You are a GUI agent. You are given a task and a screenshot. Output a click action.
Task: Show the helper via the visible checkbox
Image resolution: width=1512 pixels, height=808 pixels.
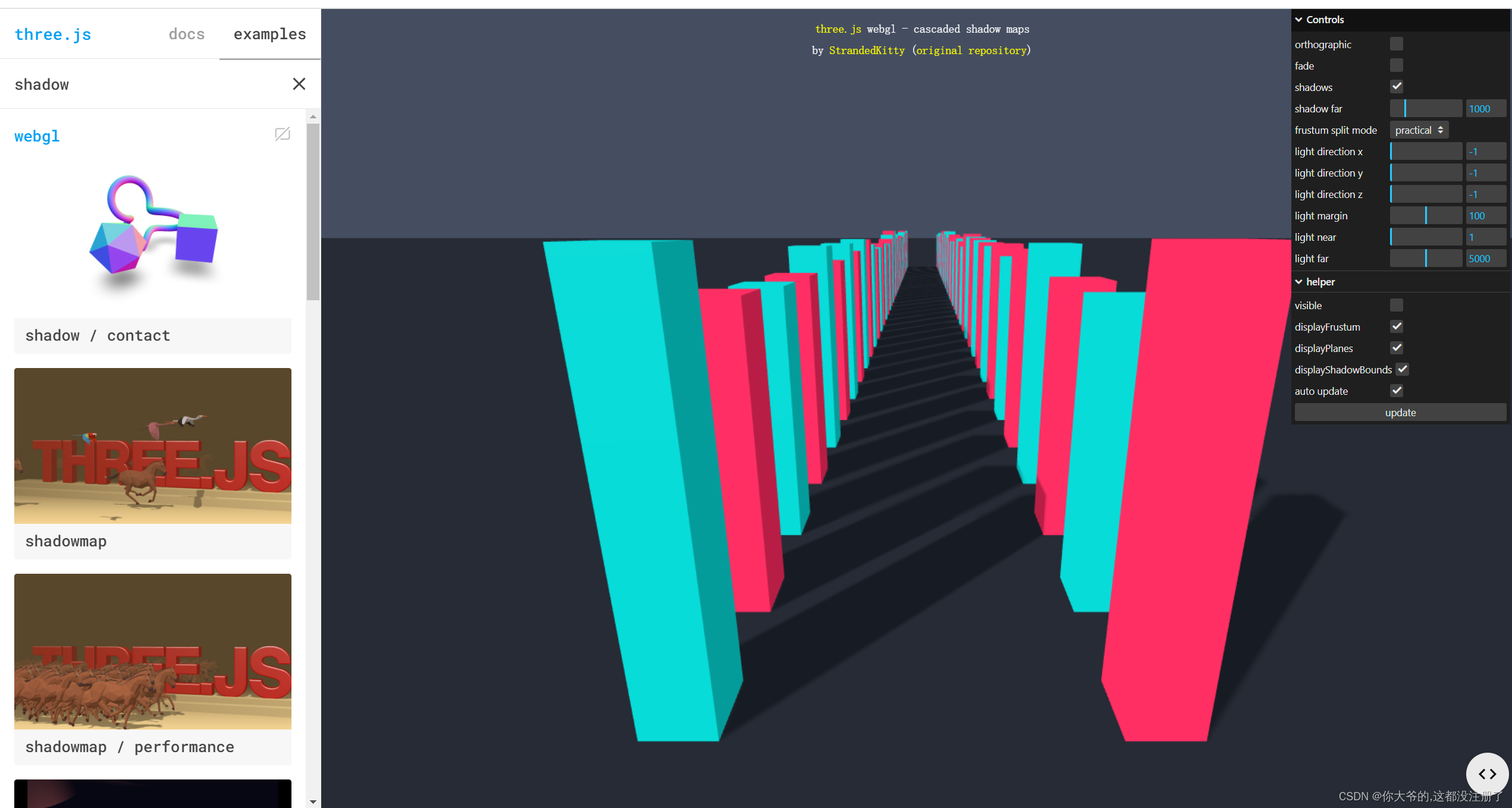(1396, 305)
